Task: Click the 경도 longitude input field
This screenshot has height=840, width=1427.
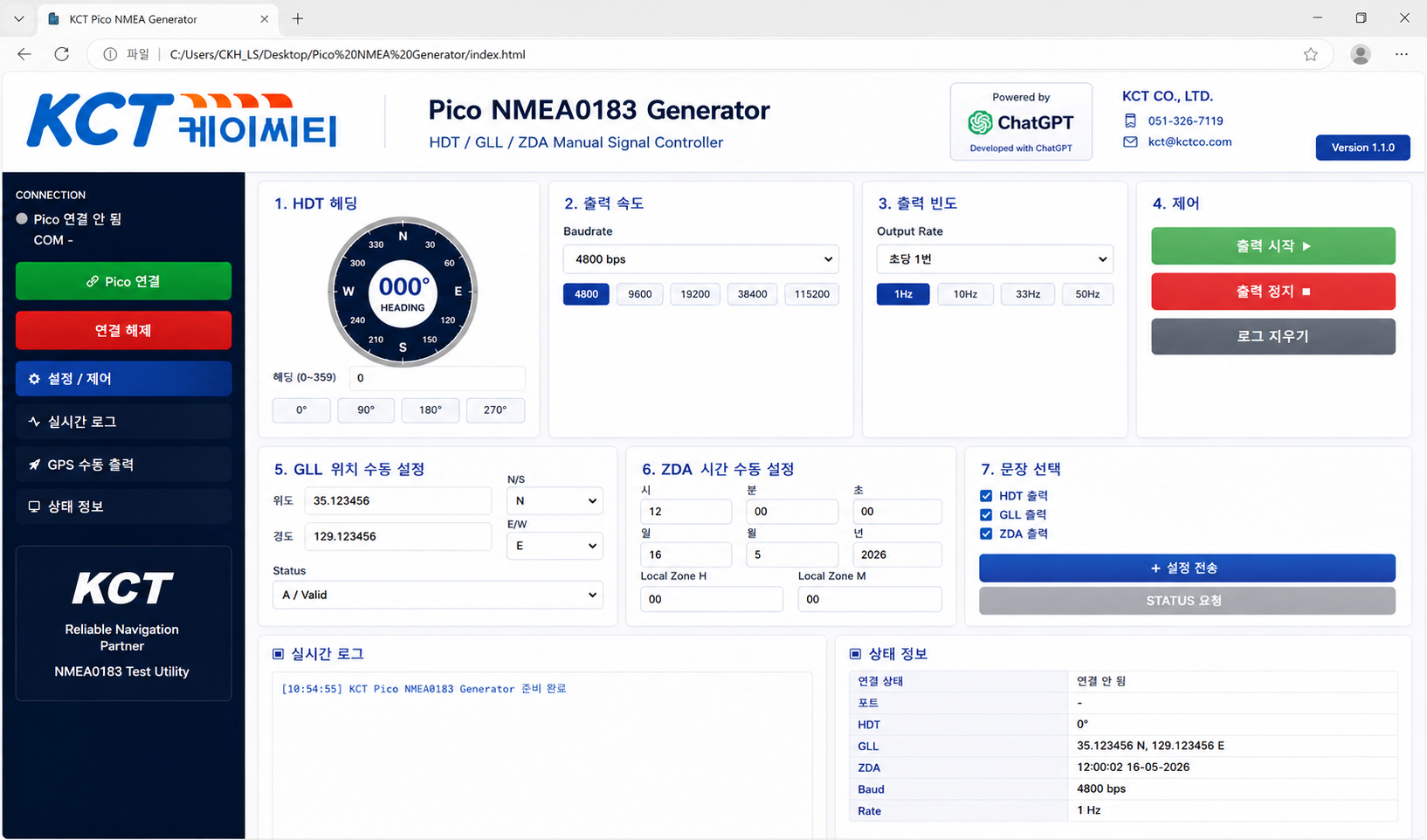Action: point(397,536)
